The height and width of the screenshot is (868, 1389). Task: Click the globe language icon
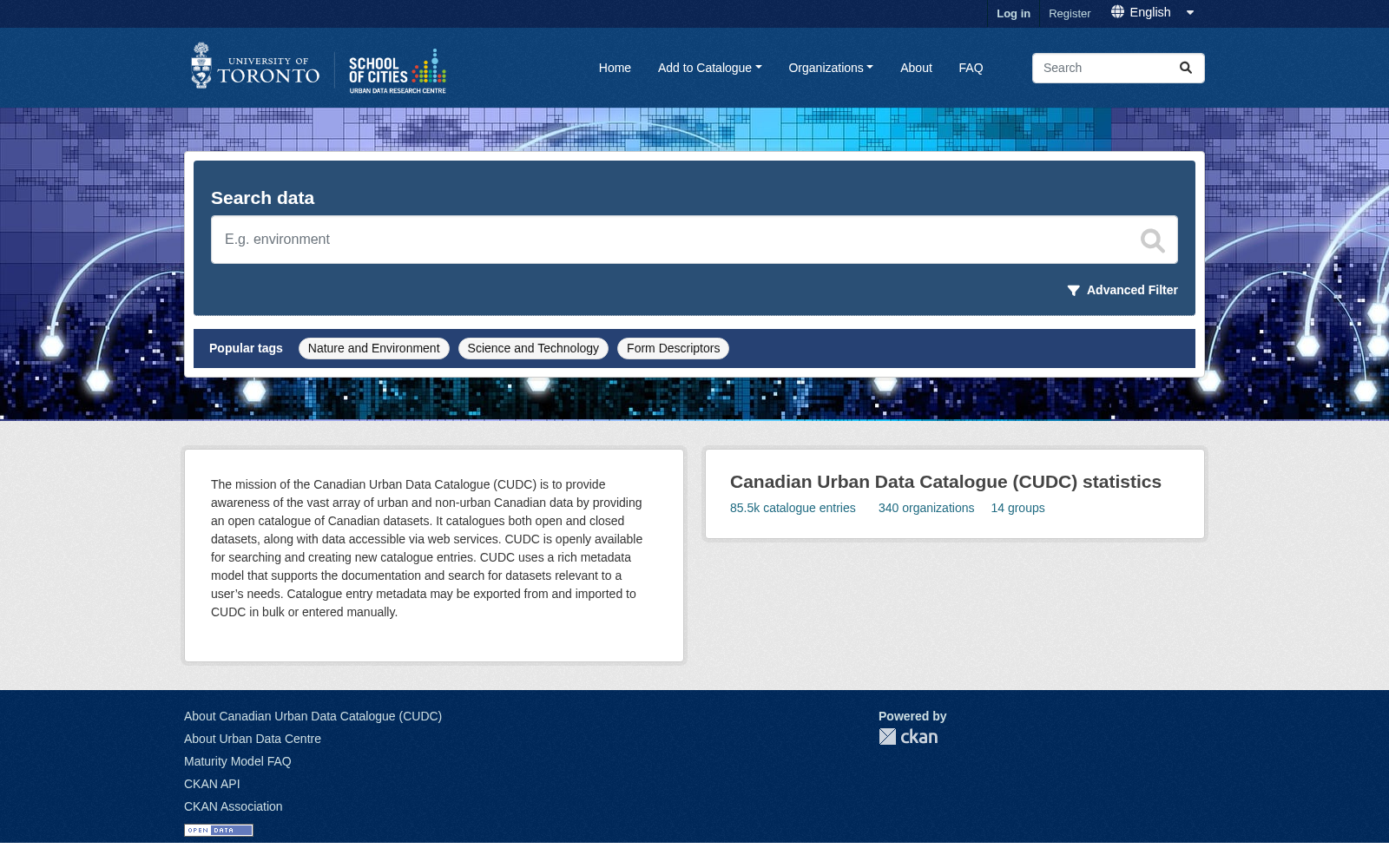pyautogui.click(x=1118, y=12)
